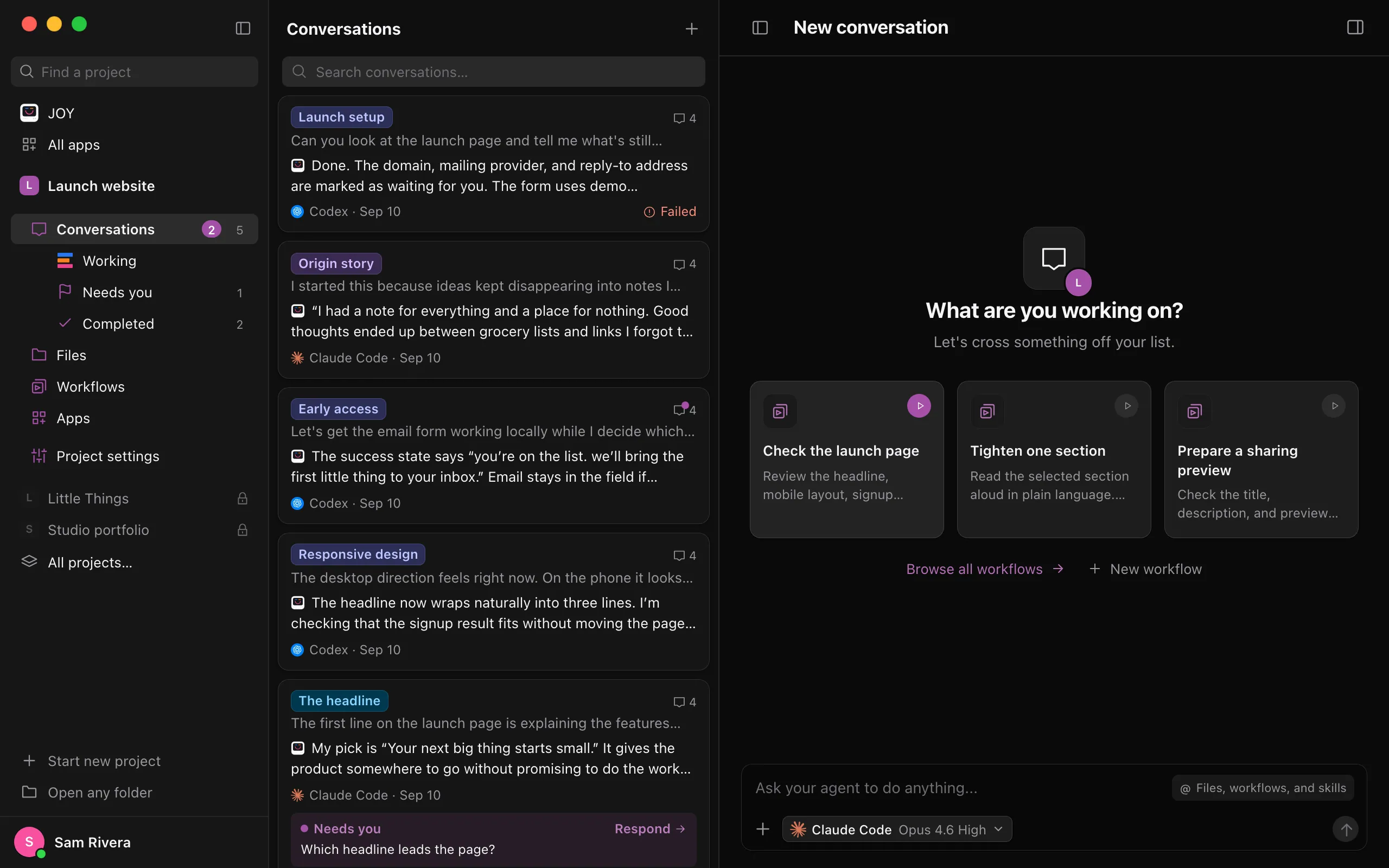Select the locked Little Things project
The image size is (1389, 868).
pyautogui.click(x=135, y=499)
